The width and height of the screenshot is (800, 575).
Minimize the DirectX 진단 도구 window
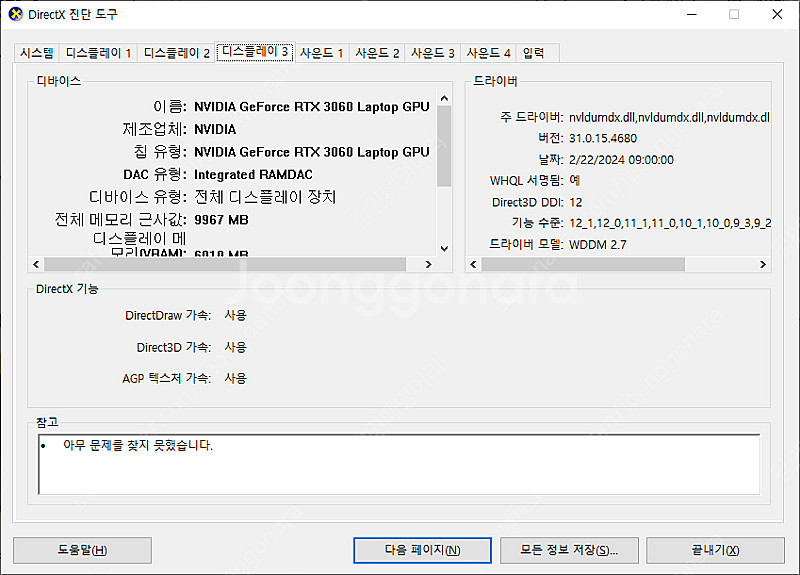coord(692,14)
